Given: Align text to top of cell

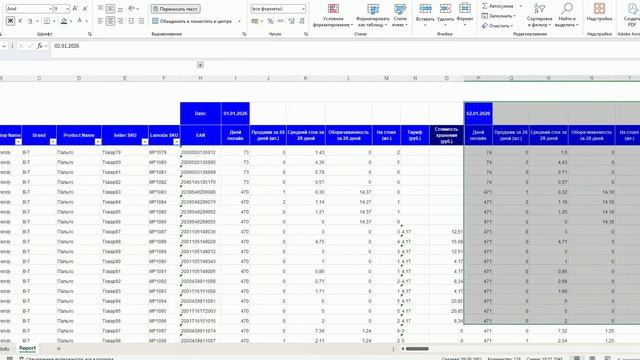Looking at the screenshot, I should [100, 9].
